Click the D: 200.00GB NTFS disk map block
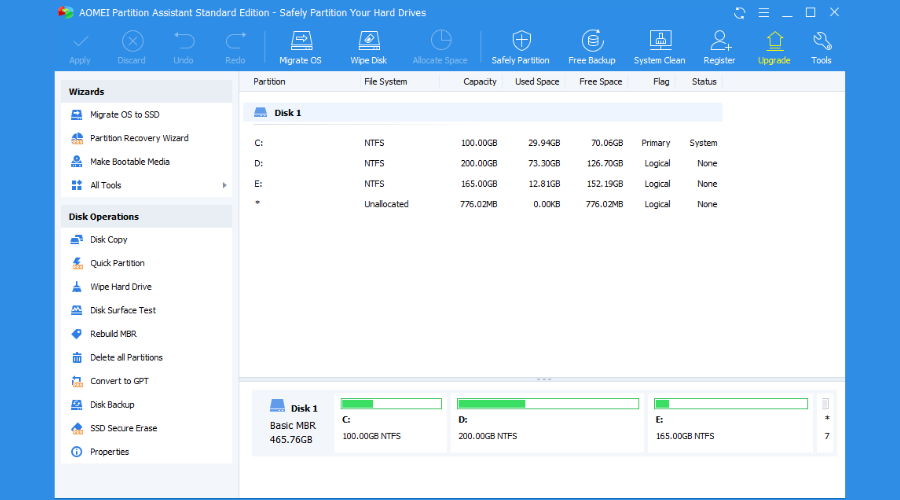 coord(547,423)
